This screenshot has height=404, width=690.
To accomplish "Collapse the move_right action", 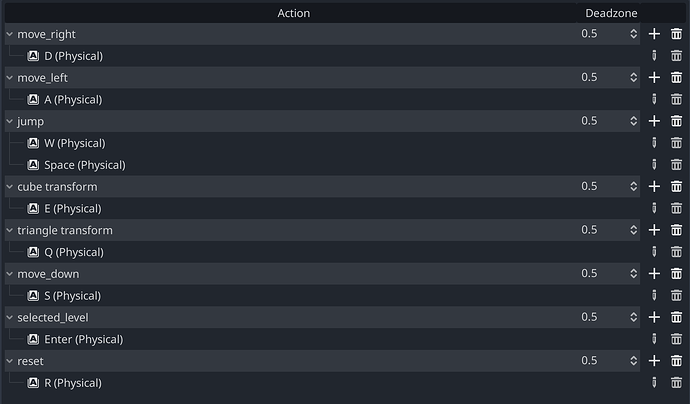I will click(9, 34).
